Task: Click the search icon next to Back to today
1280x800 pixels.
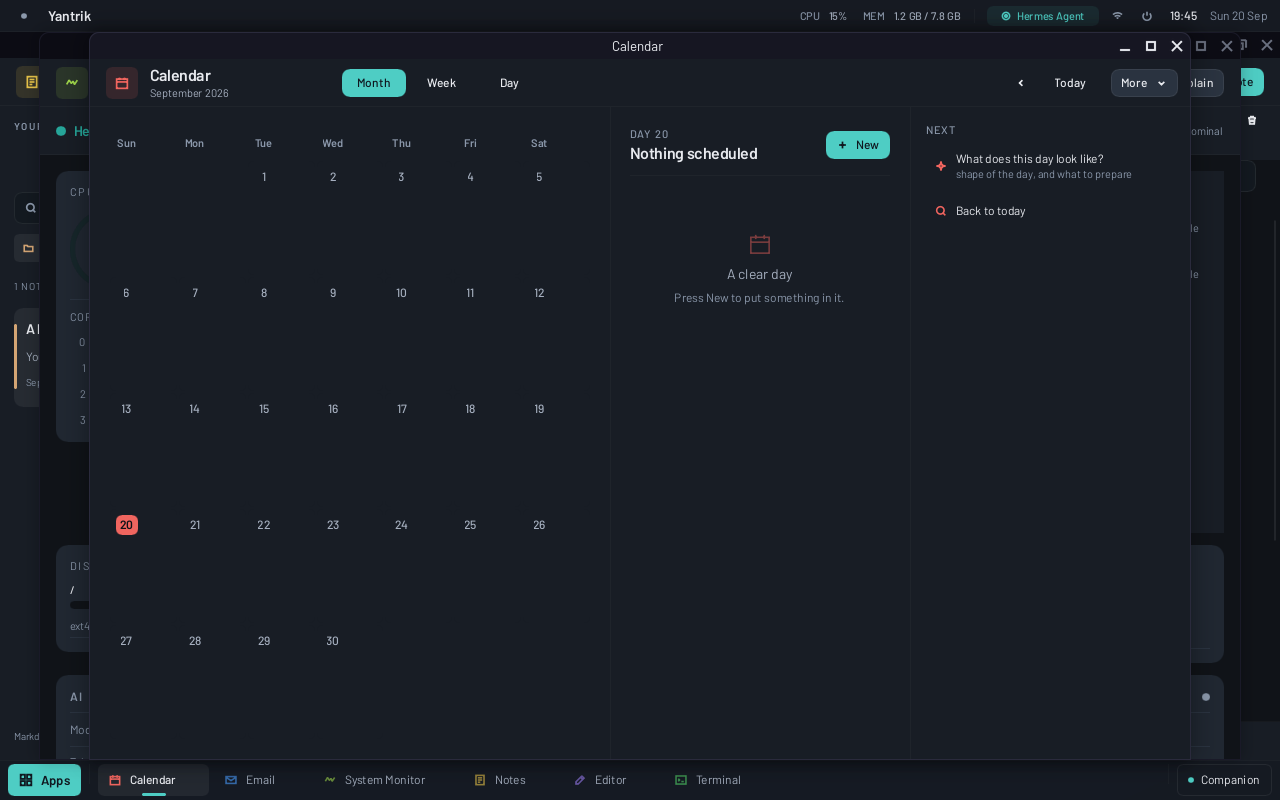Action: 940,211
